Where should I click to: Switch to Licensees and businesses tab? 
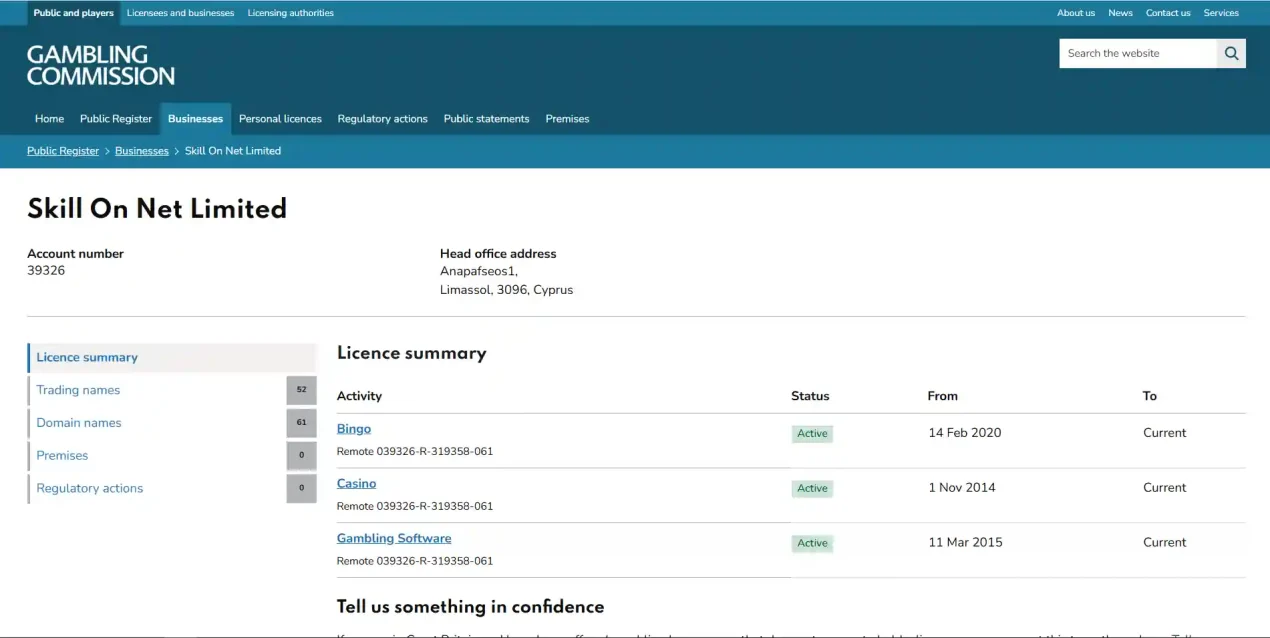tap(180, 13)
